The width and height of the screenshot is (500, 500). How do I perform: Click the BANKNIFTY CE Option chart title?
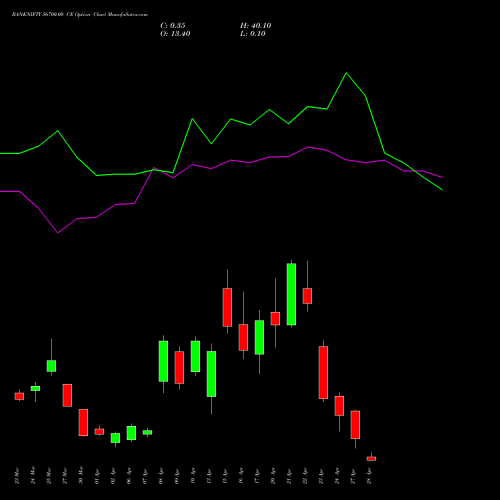click(x=80, y=15)
